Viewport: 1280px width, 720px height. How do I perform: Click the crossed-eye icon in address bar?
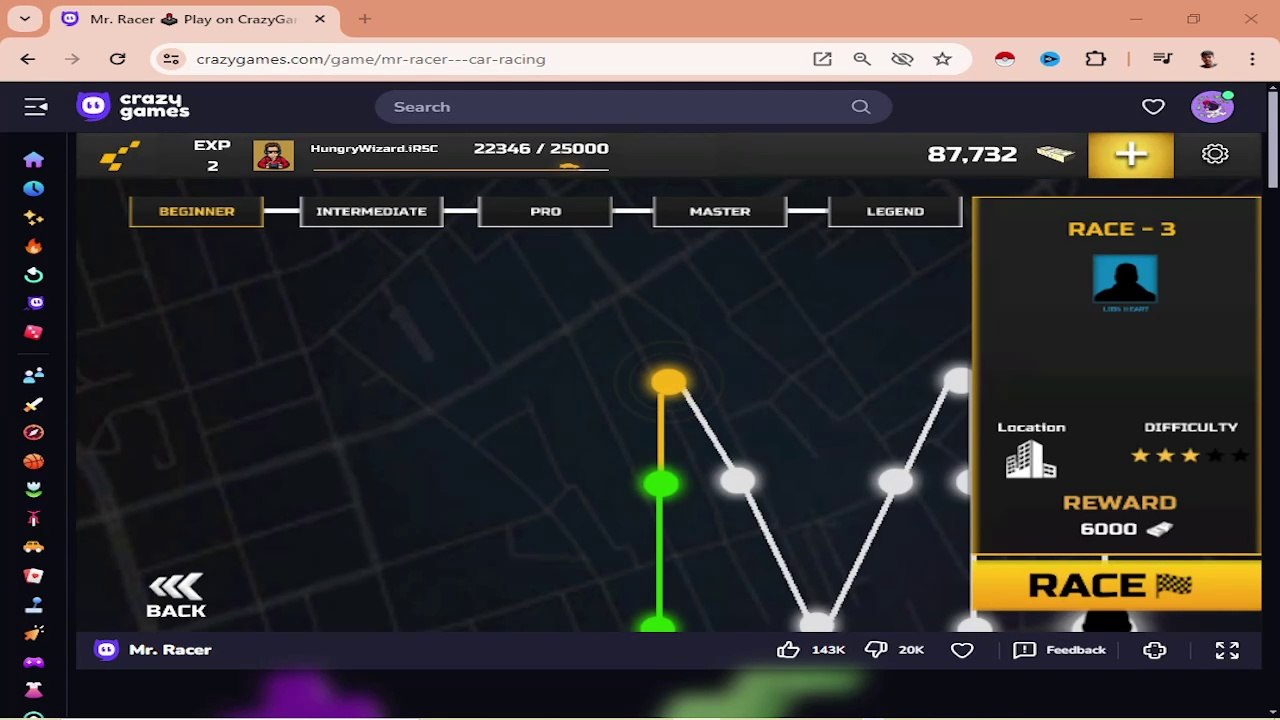[902, 59]
